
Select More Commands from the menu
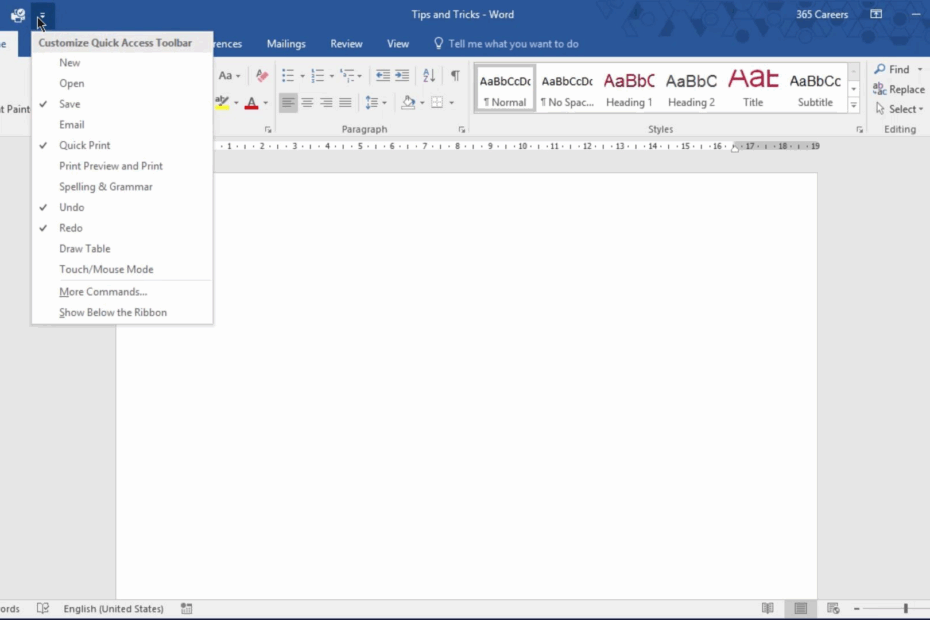[x=102, y=291]
